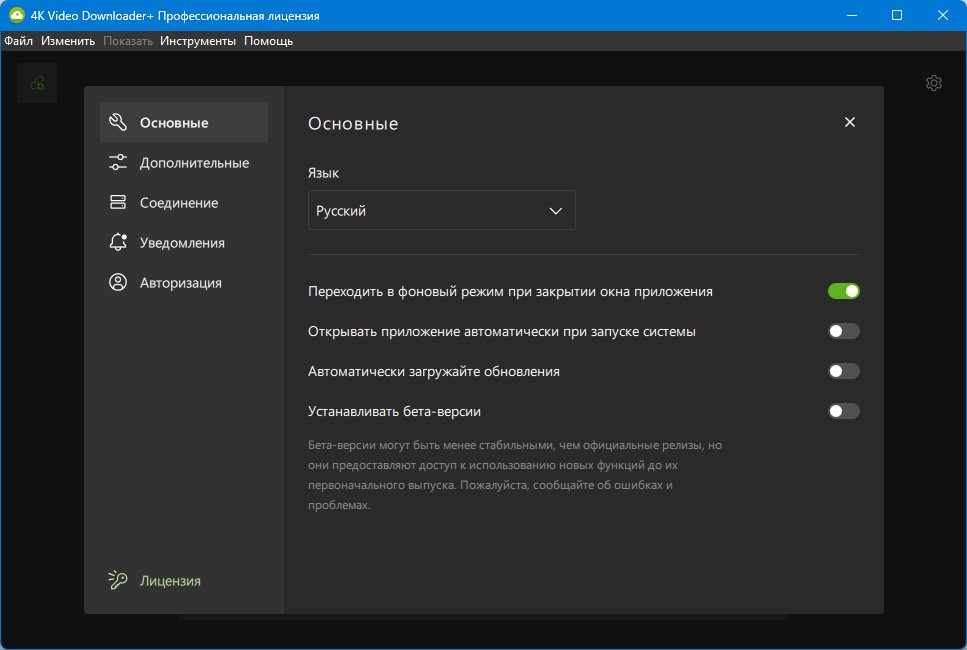The width and height of the screenshot is (967, 650).
Task: Disable background mode on window close
Action: coord(844,291)
